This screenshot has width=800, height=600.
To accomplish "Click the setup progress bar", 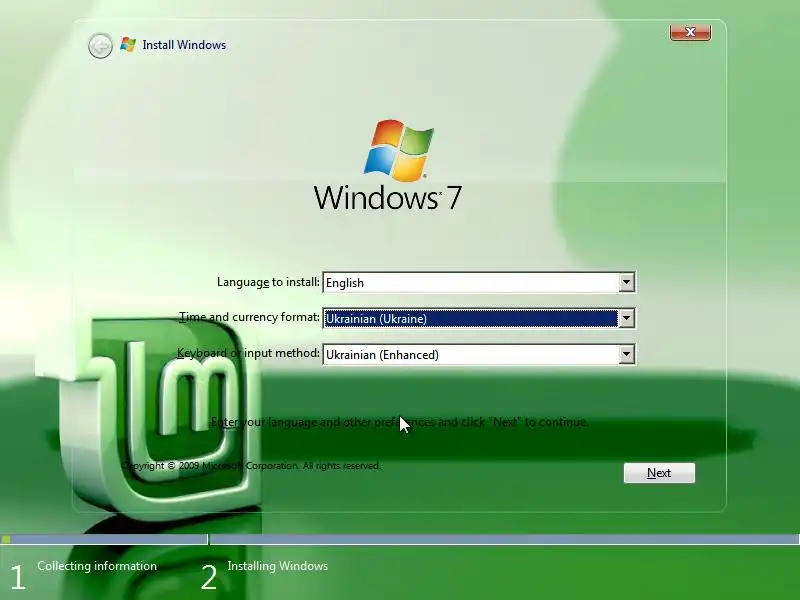I will (400, 539).
